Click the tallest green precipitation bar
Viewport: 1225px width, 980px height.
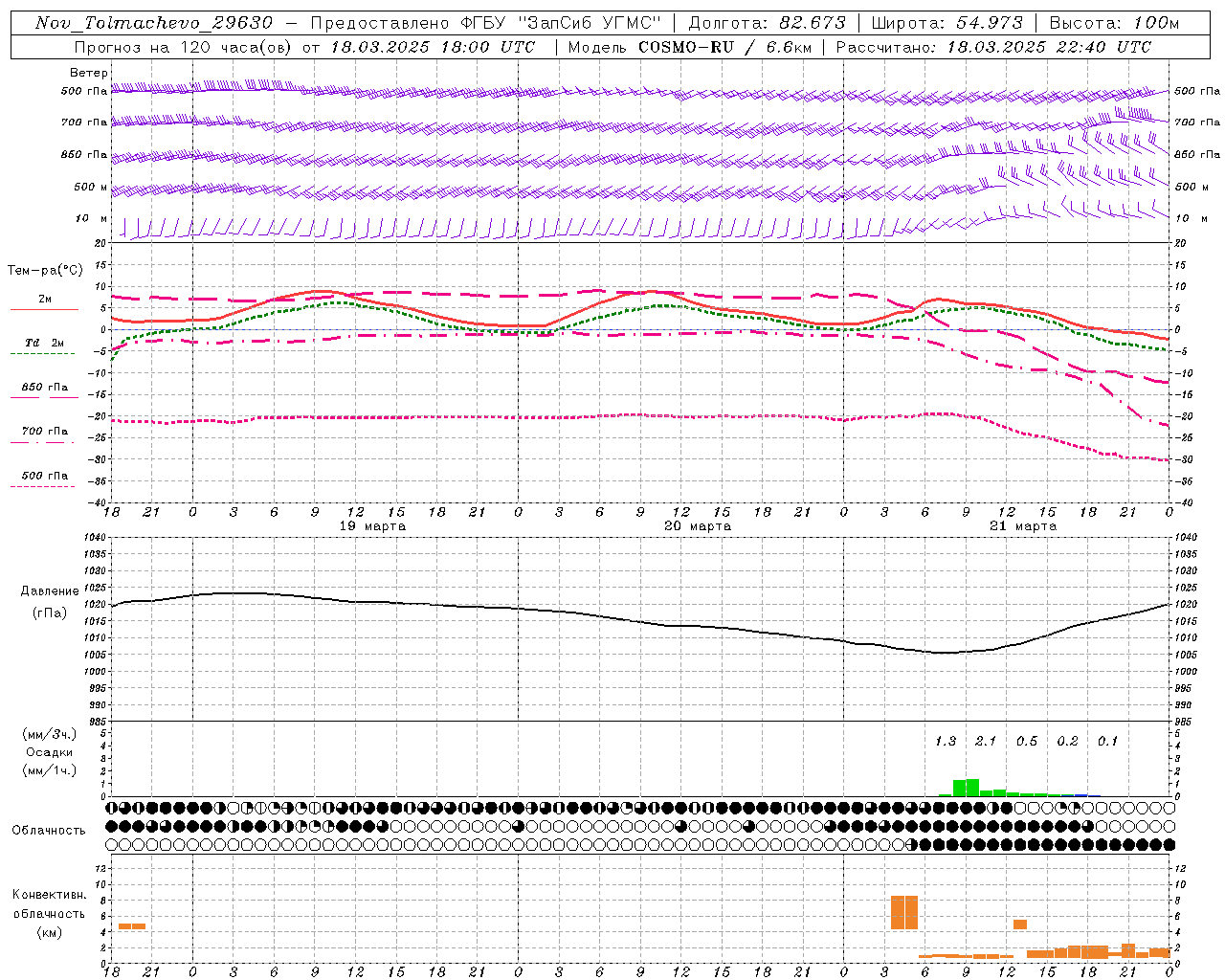coord(972,788)
